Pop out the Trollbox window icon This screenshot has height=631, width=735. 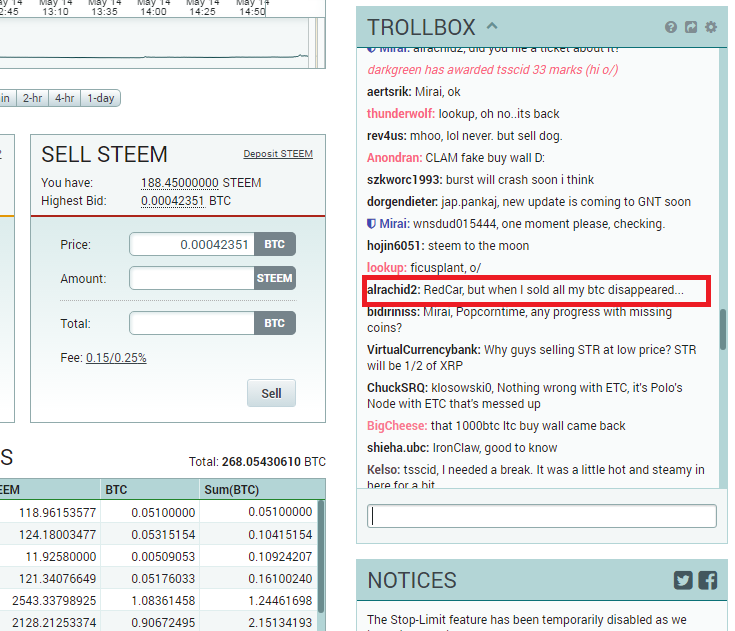[x=691, y=27]
